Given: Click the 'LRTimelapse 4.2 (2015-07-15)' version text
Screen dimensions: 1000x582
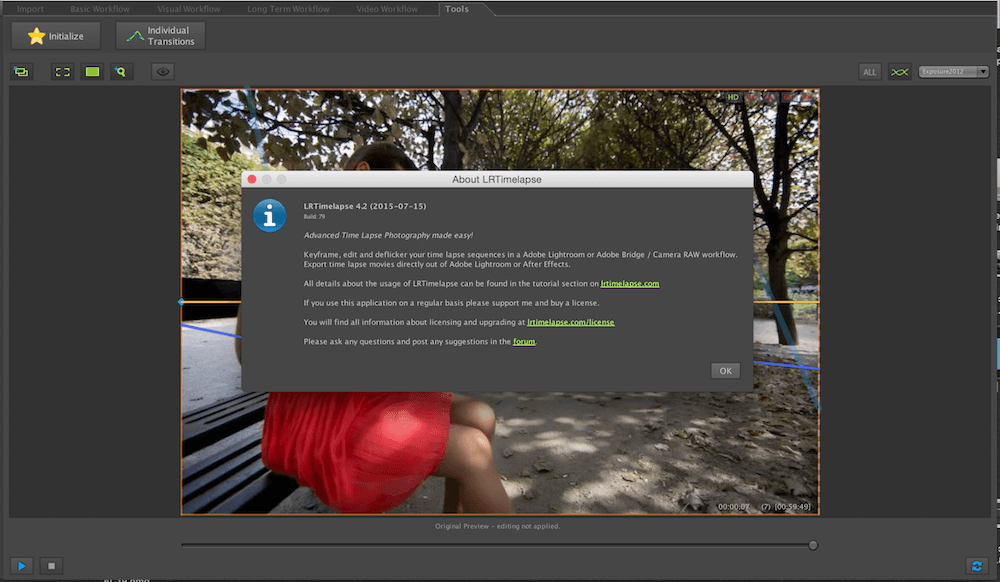Looking at the screenshot, I should (365, 206).
